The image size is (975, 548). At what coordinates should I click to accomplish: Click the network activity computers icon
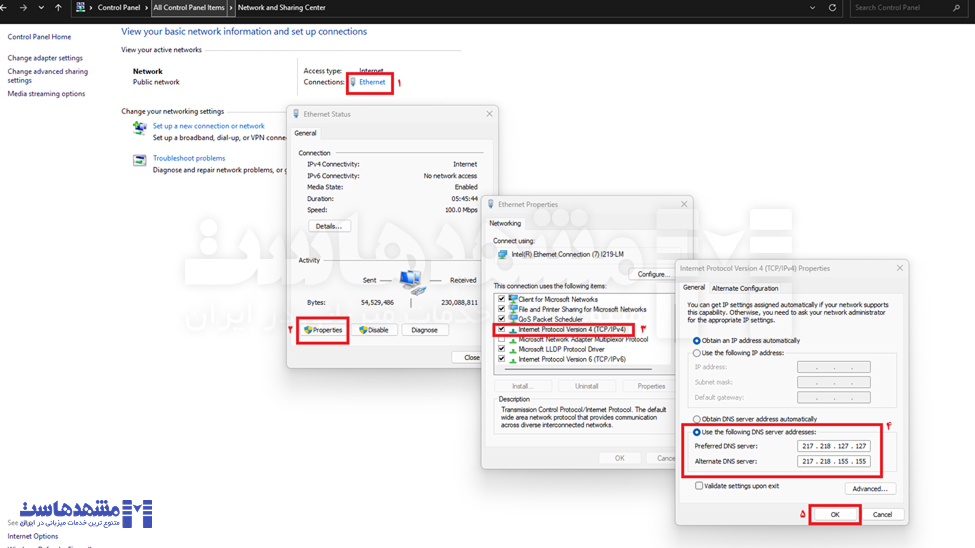pyautogui.click(x=412, y=282)
